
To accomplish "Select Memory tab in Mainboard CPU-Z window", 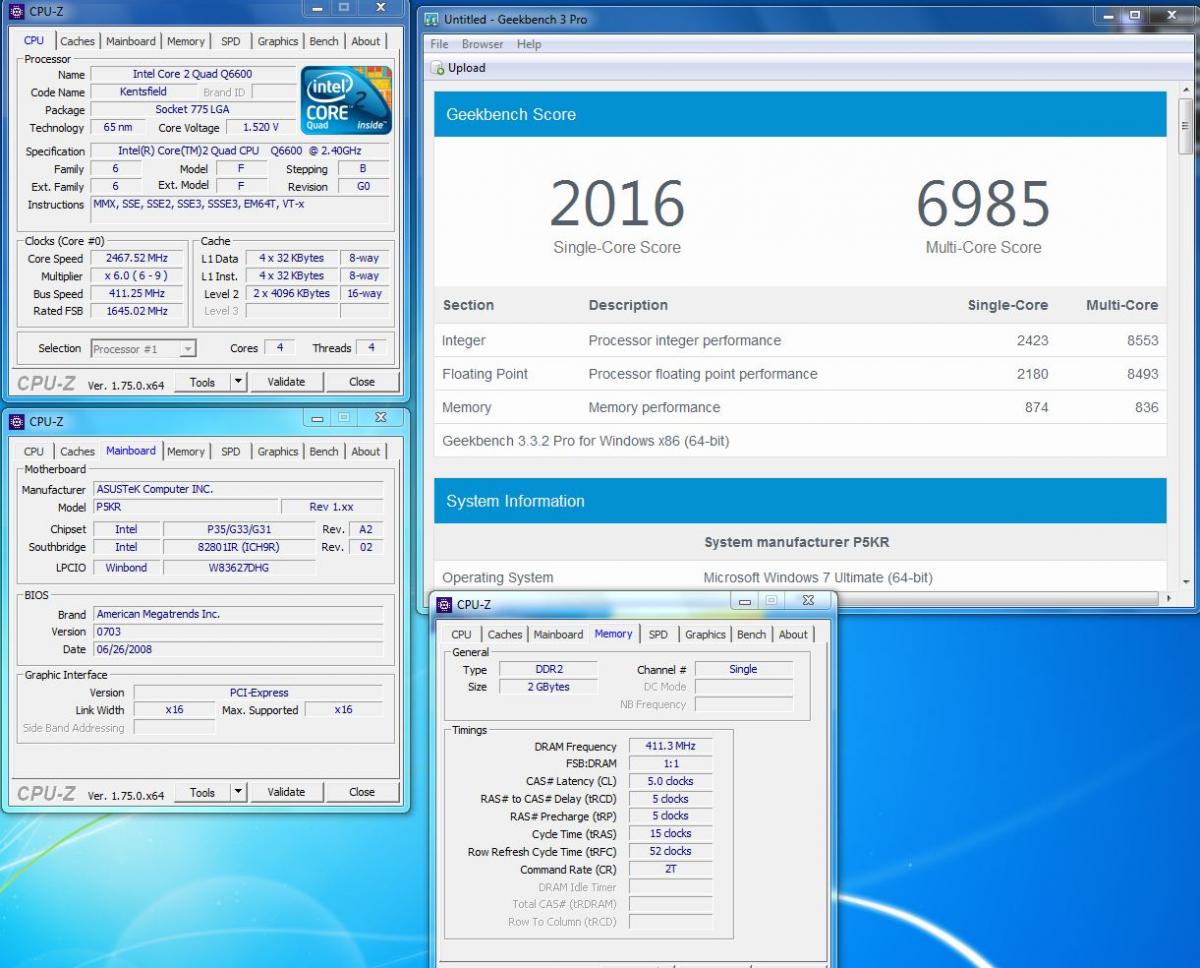I will click(x=186, y=451).
